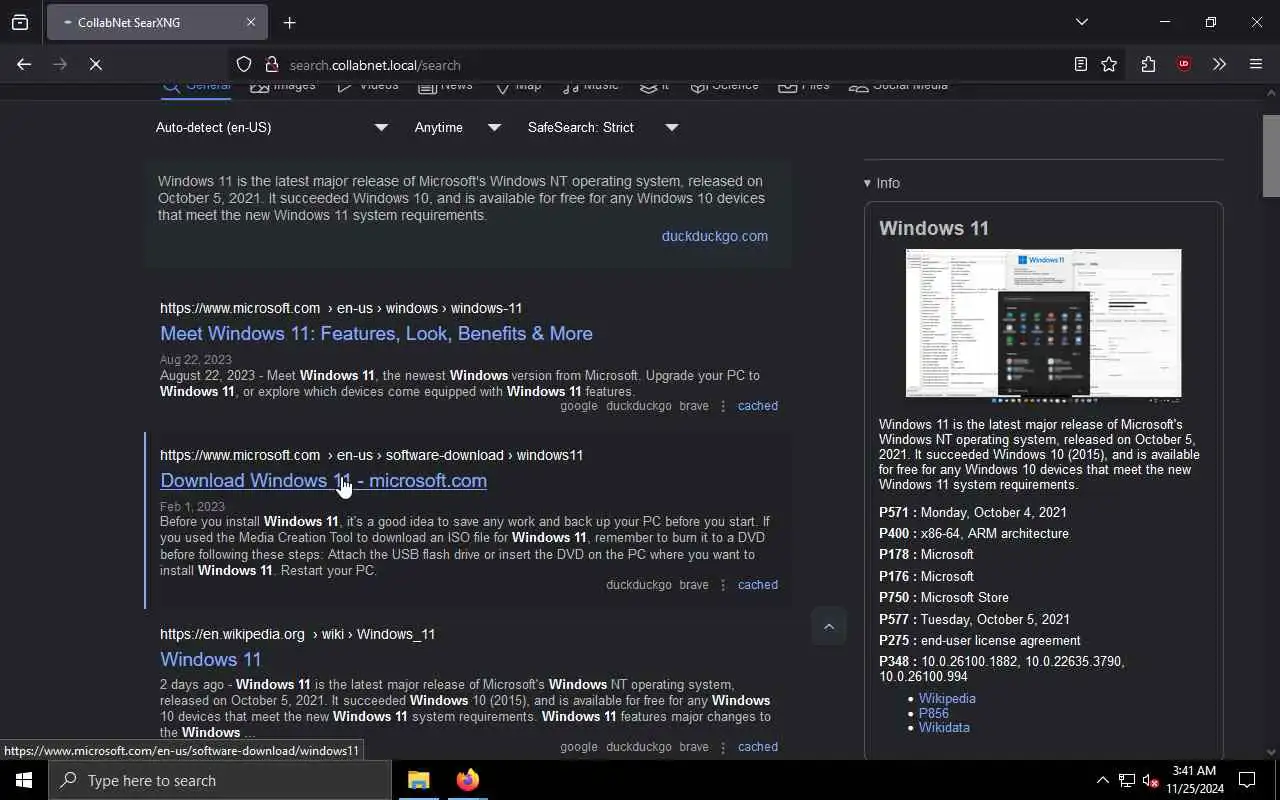Toggle reader view for this page
1280x800 pixels.
click(1080, 64)
